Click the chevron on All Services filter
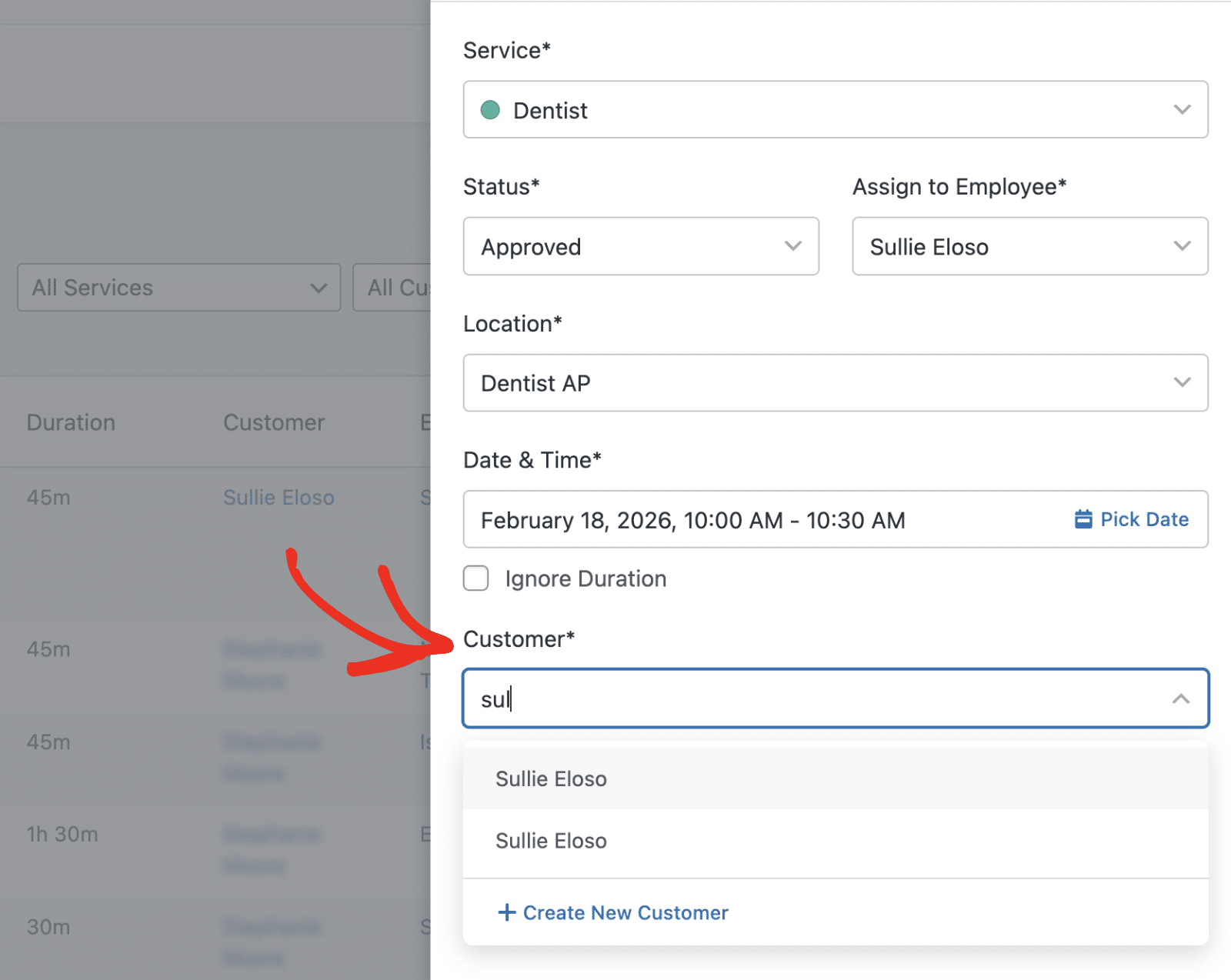 318,287
